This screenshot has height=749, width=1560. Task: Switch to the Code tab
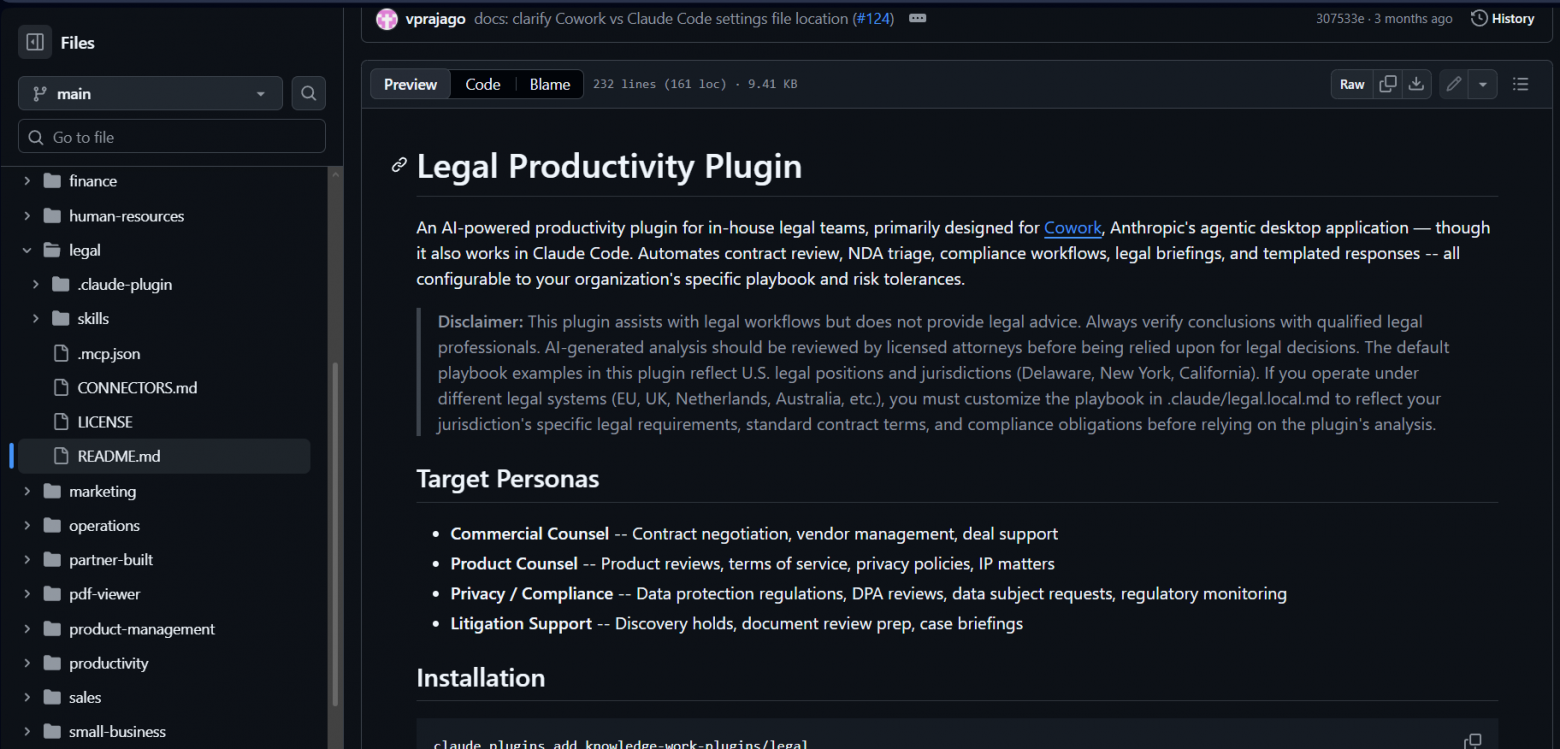click(482, 84)
